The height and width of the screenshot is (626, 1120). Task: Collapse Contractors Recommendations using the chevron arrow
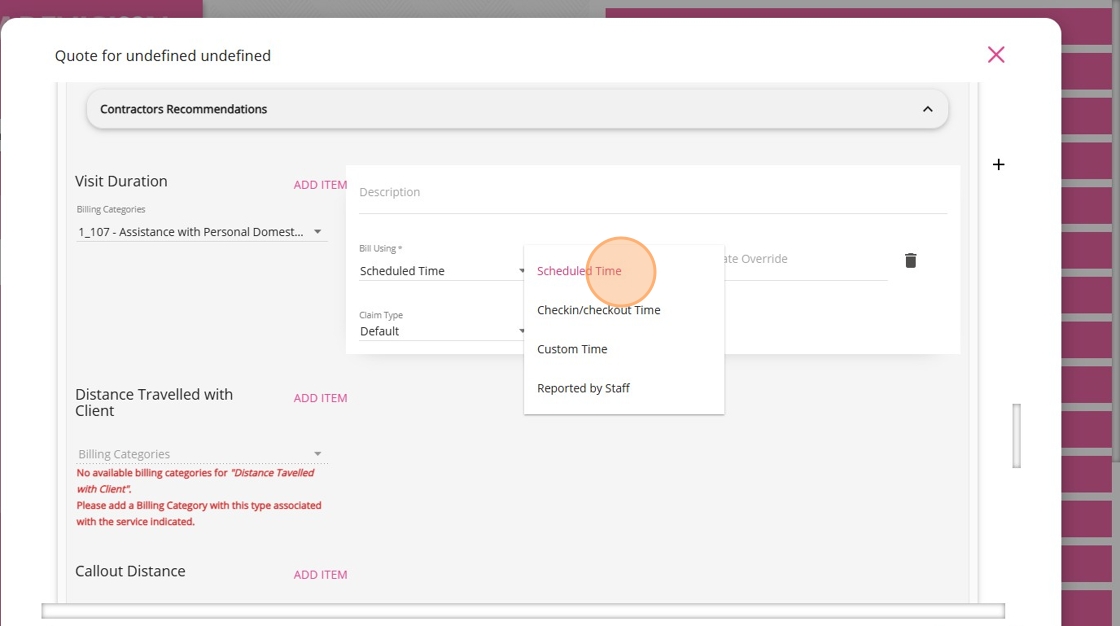(927, 109)
